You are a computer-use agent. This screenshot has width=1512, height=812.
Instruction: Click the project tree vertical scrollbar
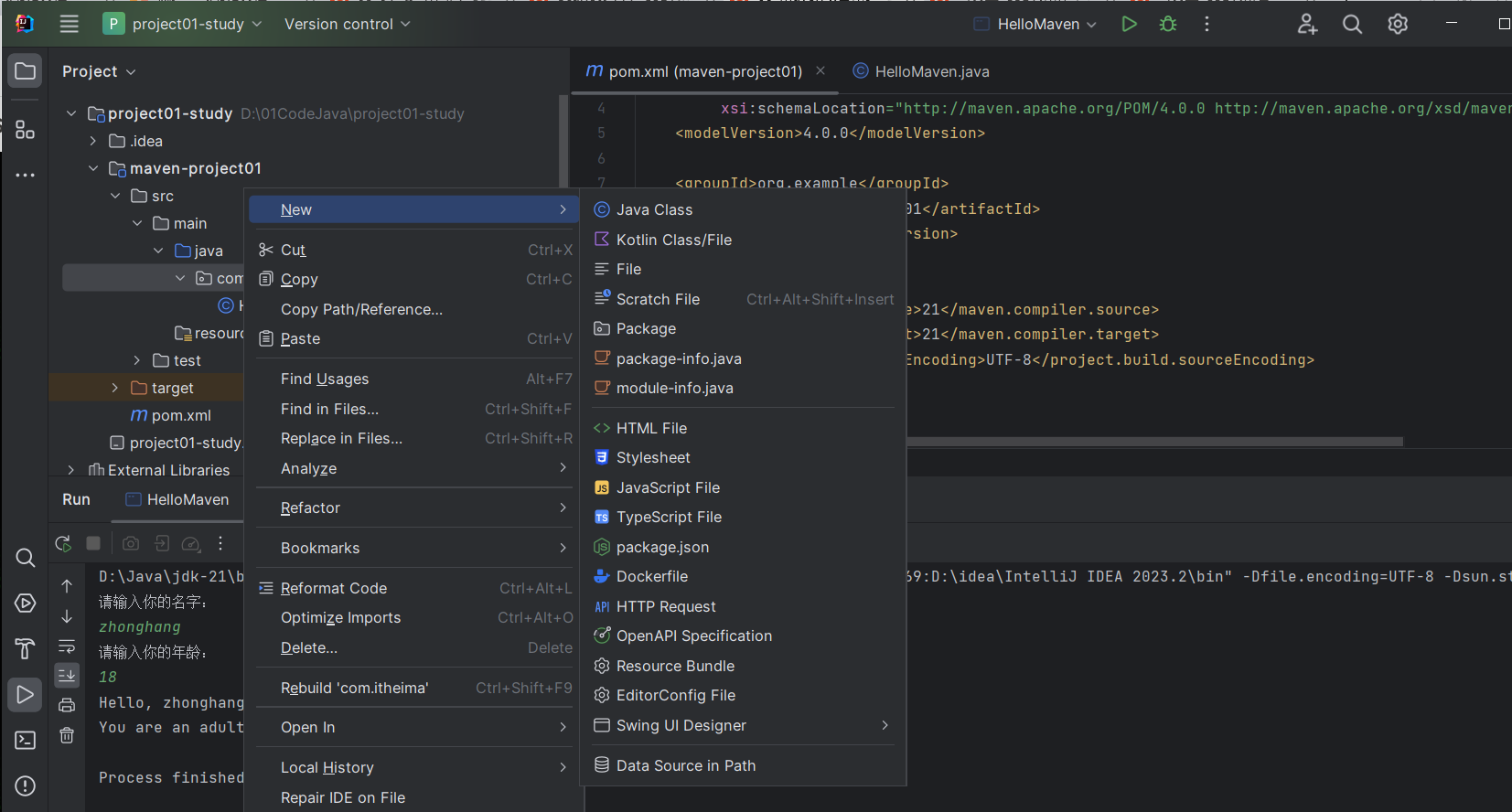click(563, 142)
